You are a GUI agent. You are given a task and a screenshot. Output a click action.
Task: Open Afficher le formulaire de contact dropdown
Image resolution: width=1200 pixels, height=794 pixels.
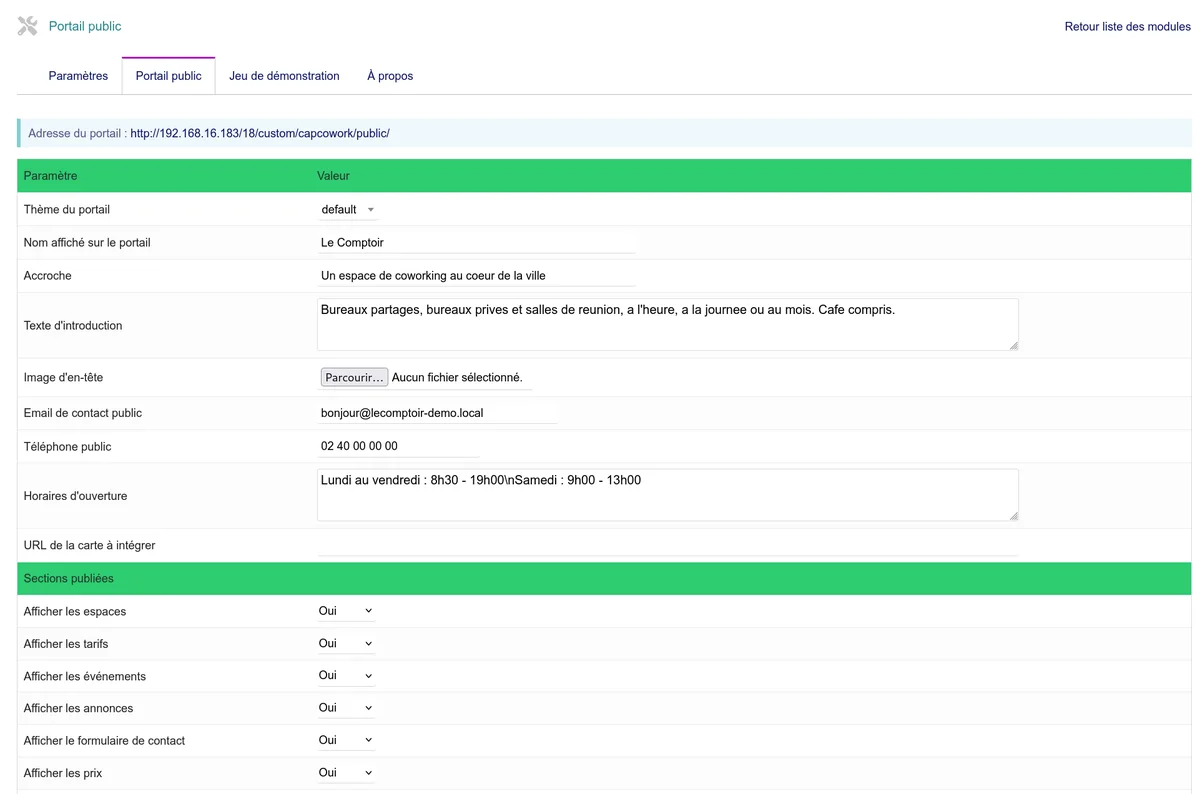[346, 740]
